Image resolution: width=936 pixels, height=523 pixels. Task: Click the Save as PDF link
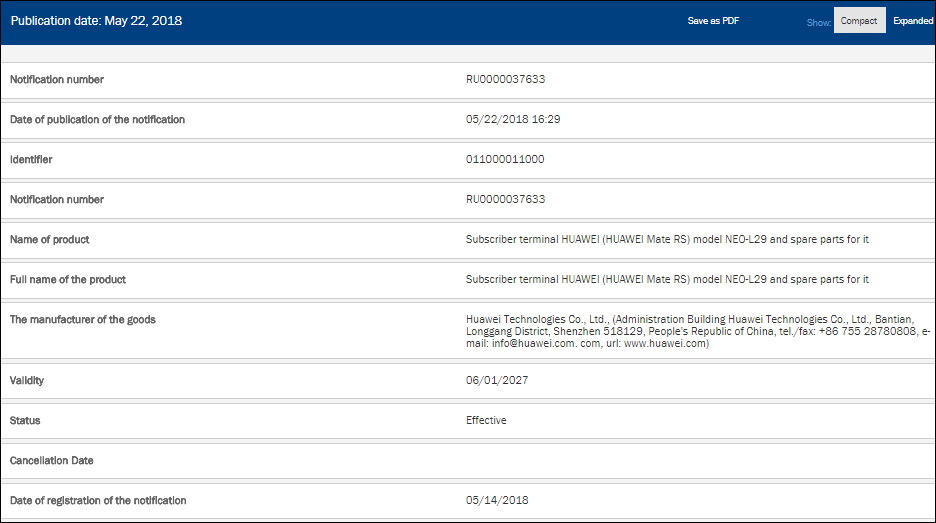[x=713, y=21]
